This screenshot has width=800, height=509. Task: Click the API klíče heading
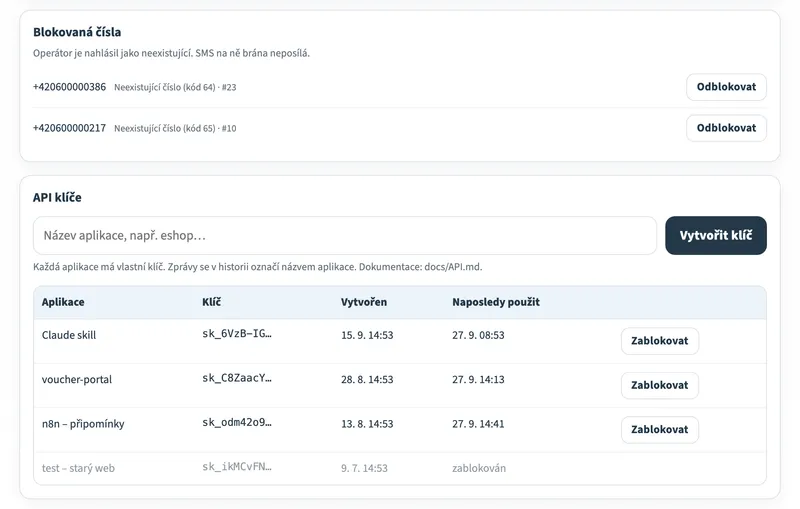(x=57, y=197)
